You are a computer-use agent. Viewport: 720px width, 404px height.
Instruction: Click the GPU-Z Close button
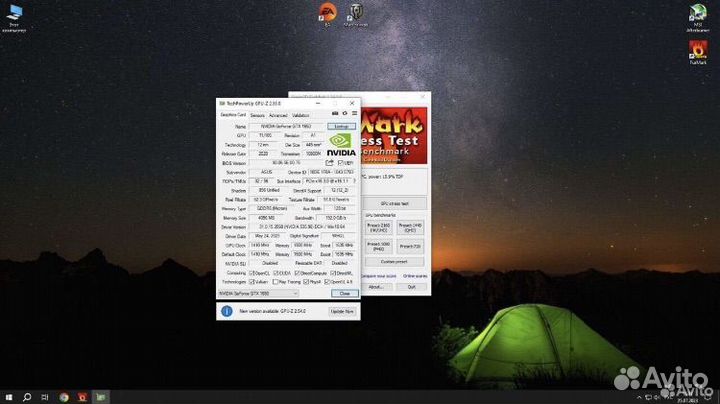(344, 293)
